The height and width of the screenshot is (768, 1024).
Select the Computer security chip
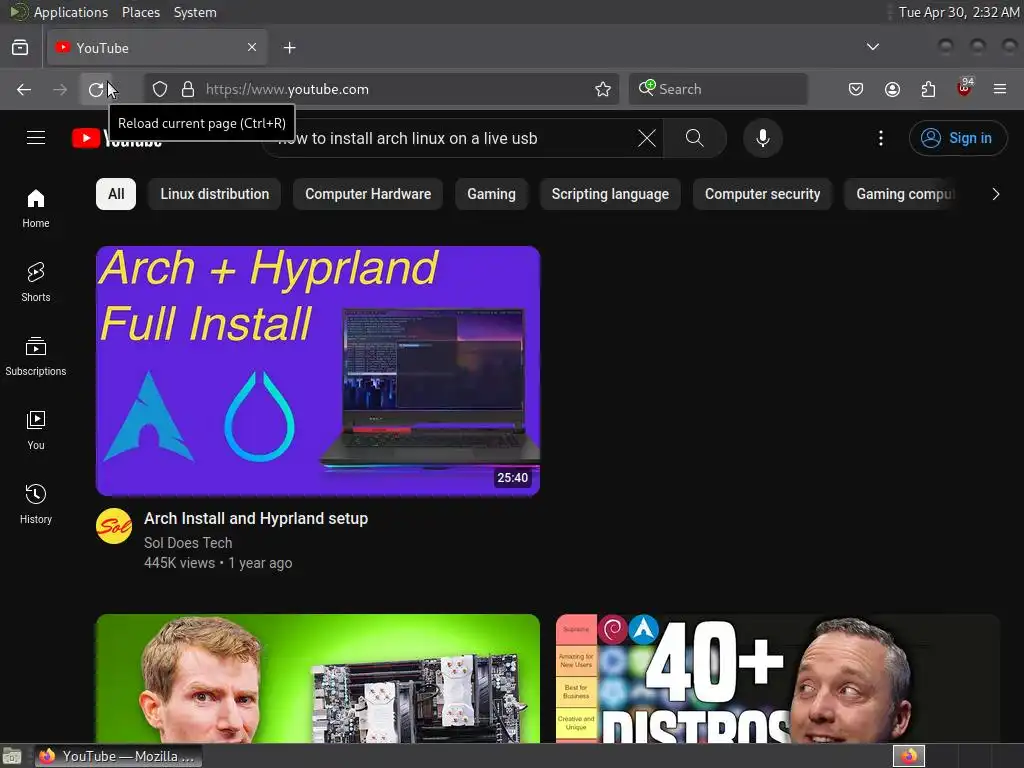[x=762, y=194]
